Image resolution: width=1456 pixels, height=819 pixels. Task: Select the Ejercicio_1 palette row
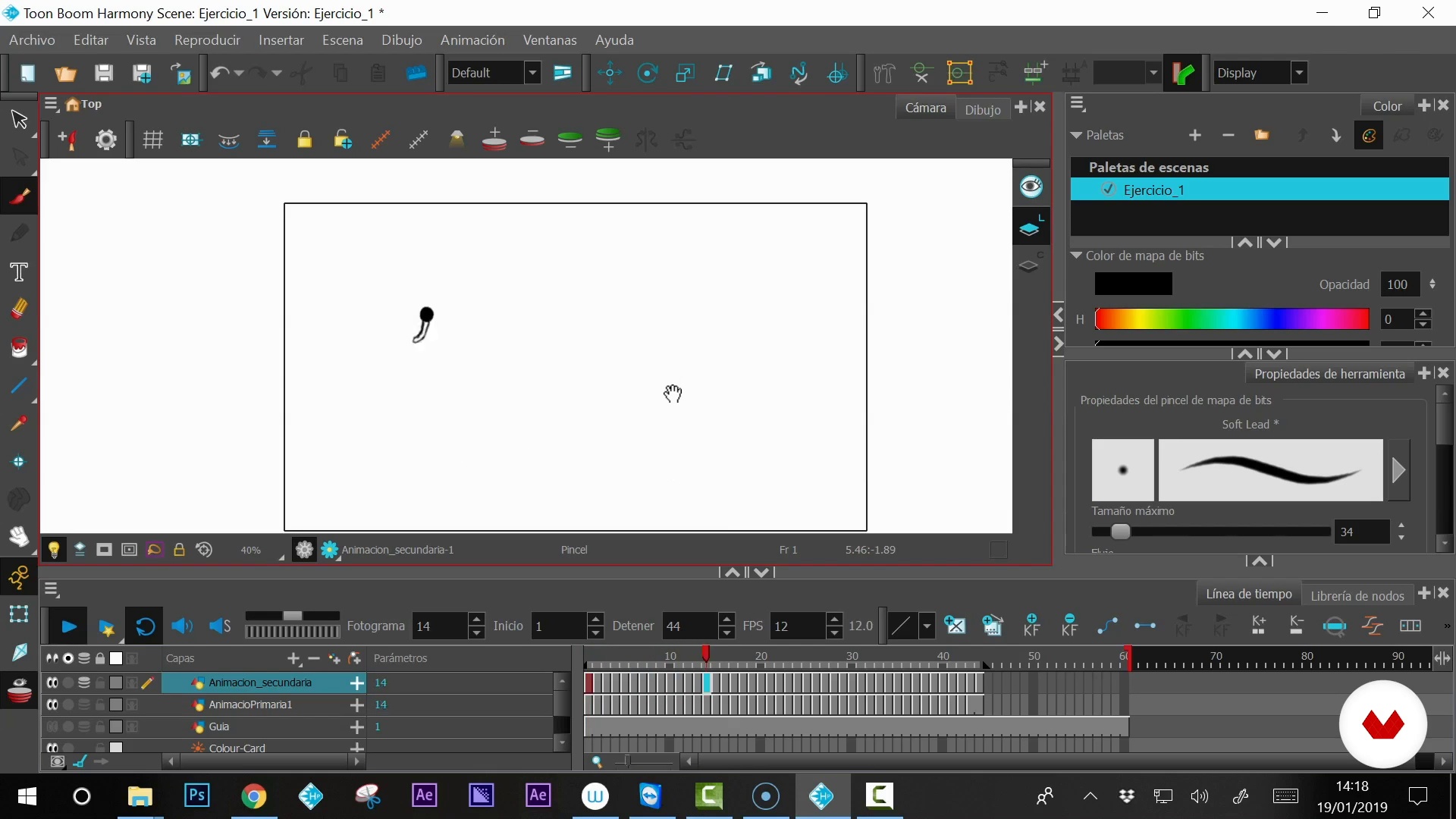click(x=1260, y=190)
